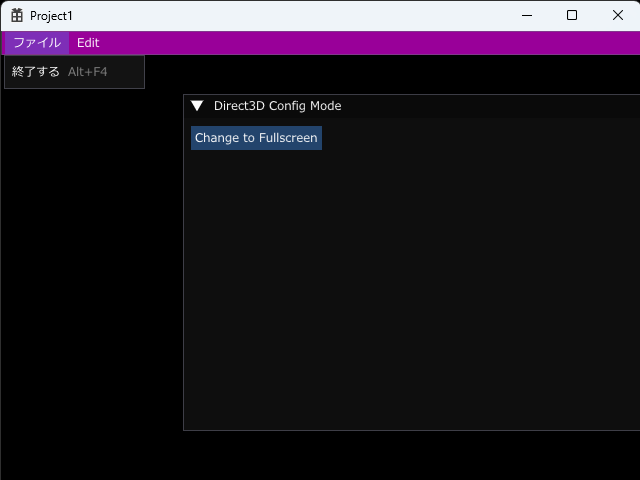This screenshot has width=640, height=480.
Task: Click the Change to Fullscreen button
Action: [256, 138]
